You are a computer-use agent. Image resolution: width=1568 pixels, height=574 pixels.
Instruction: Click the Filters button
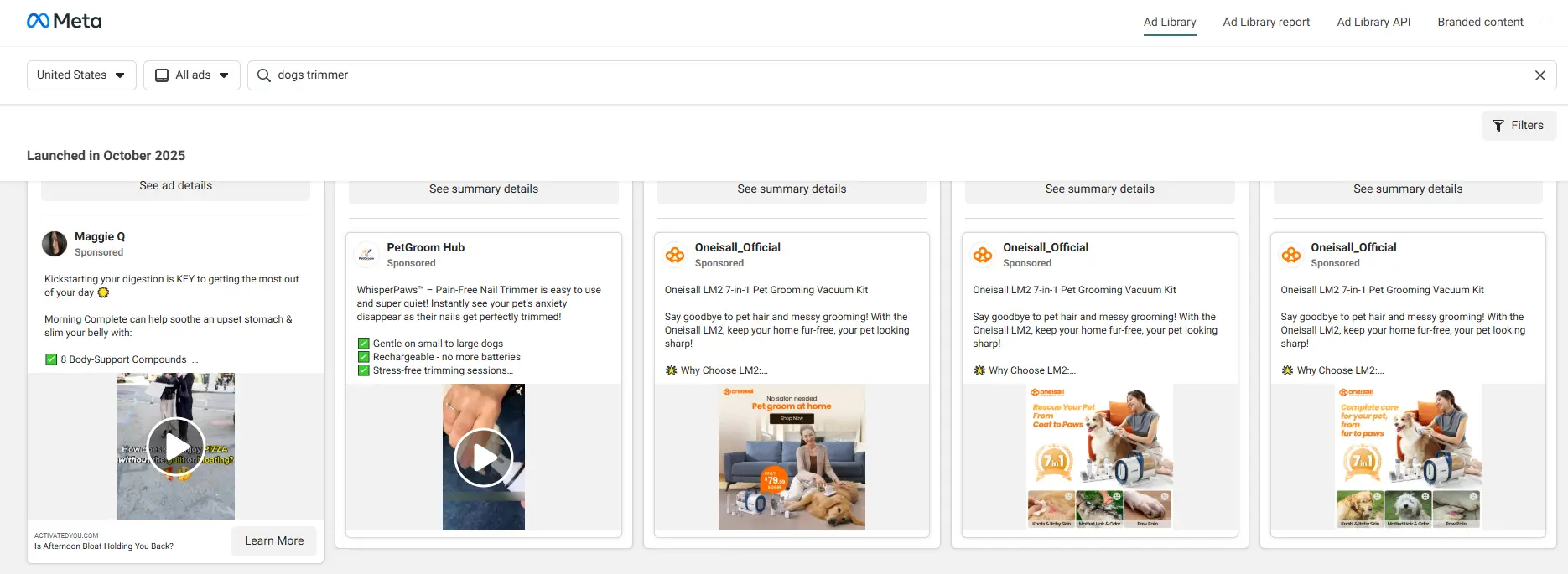coord(1519,126)
